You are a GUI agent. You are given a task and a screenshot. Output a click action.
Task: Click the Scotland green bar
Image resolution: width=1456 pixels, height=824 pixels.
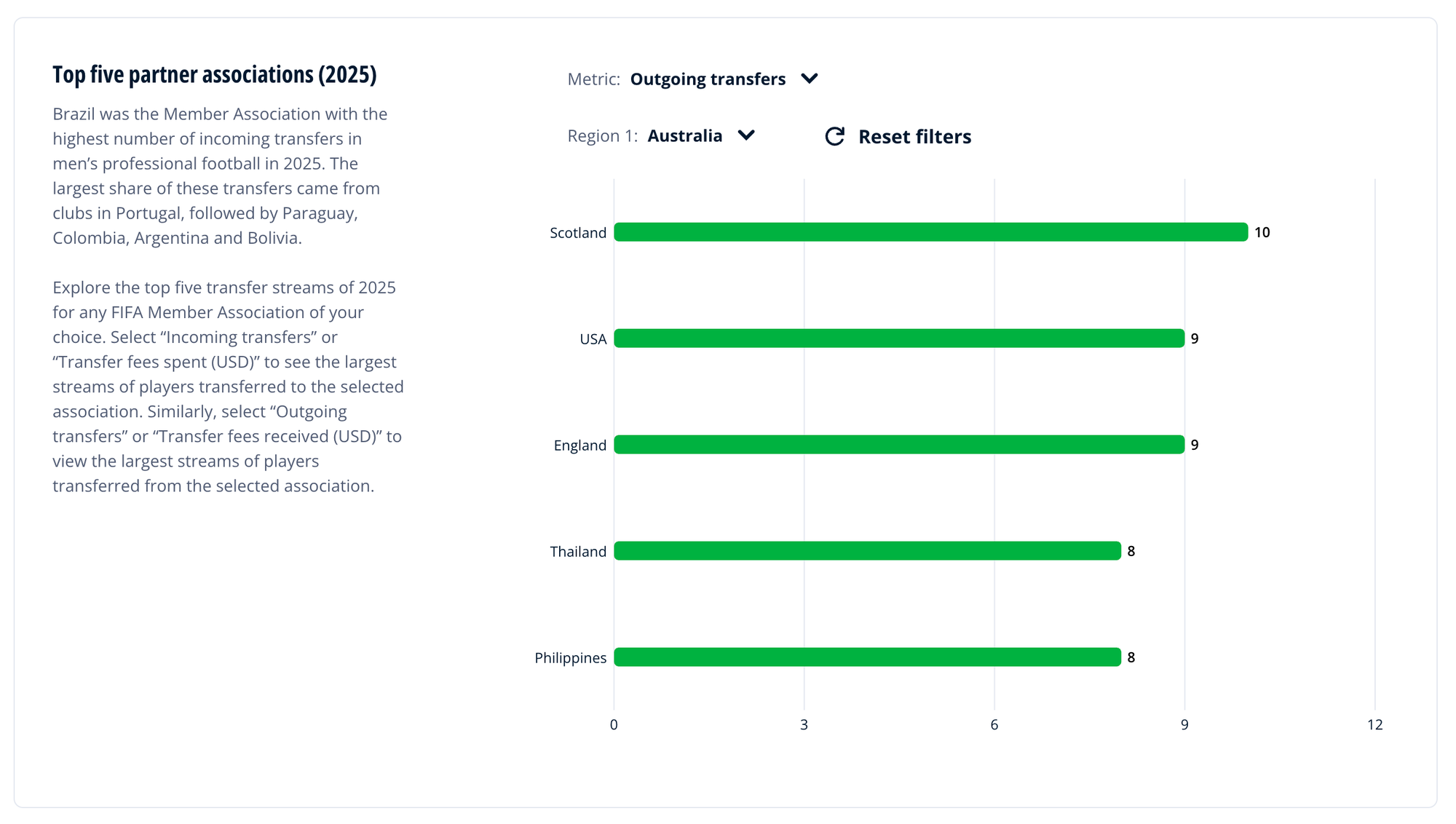coord(930,232)
